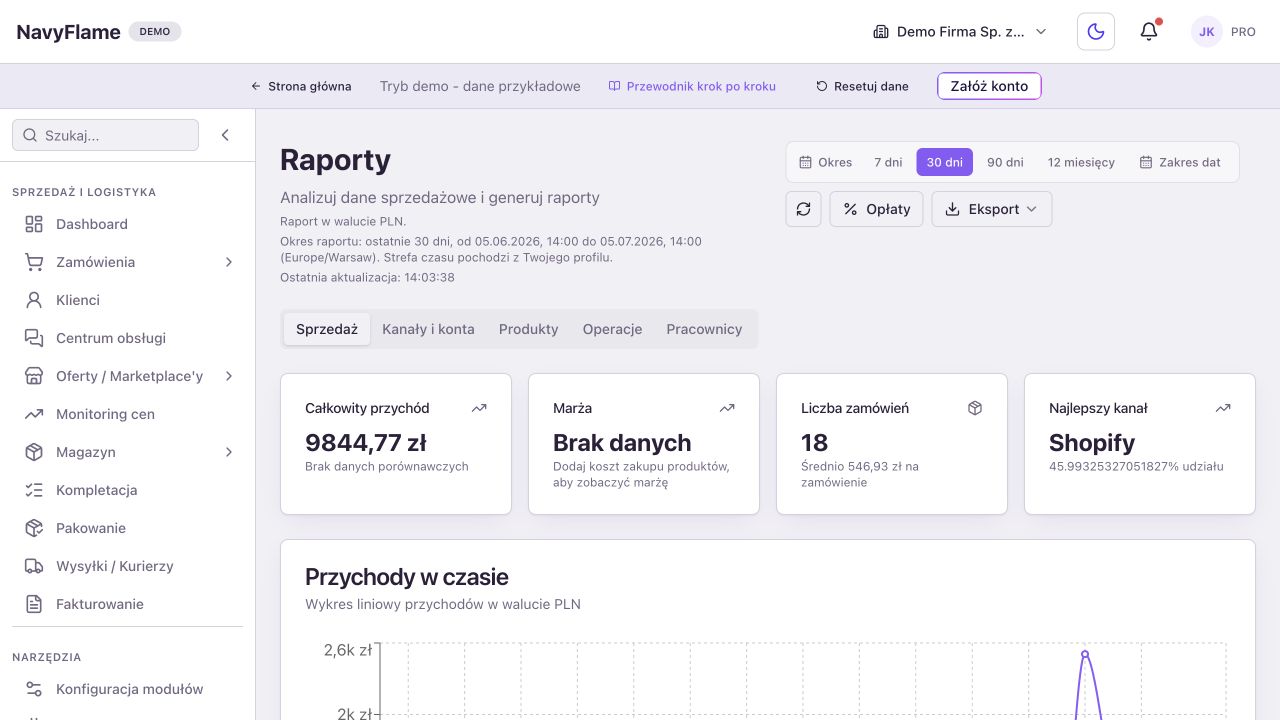
Task: Switch to the Sprzedaż tab
Action: [327, 329]
